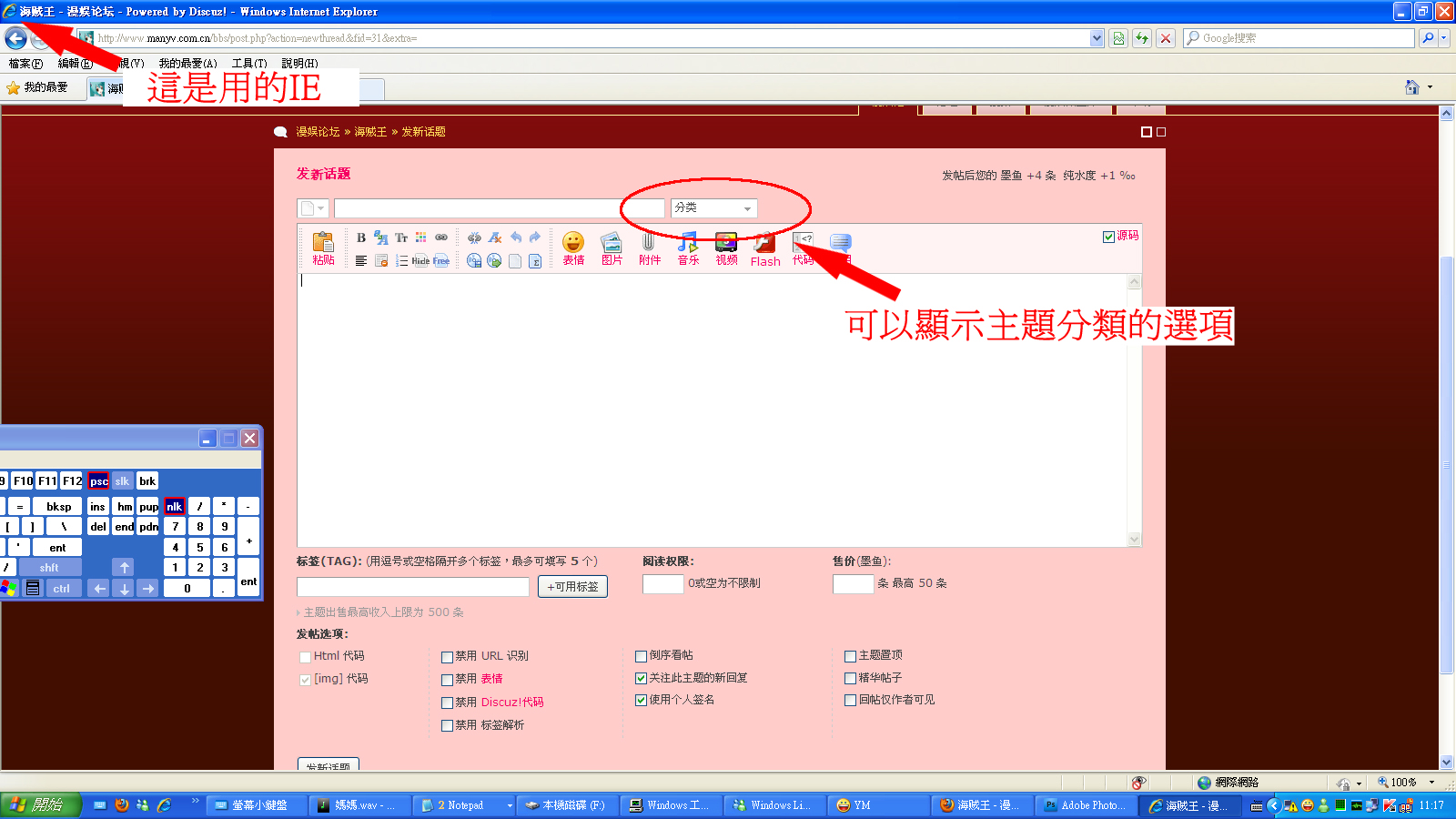Click the page vertical scrollbar thumb

[1447, 464]
